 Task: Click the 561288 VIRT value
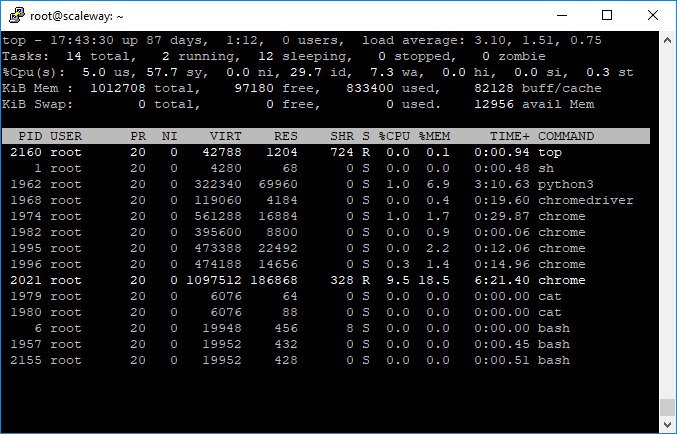[218, 216]
